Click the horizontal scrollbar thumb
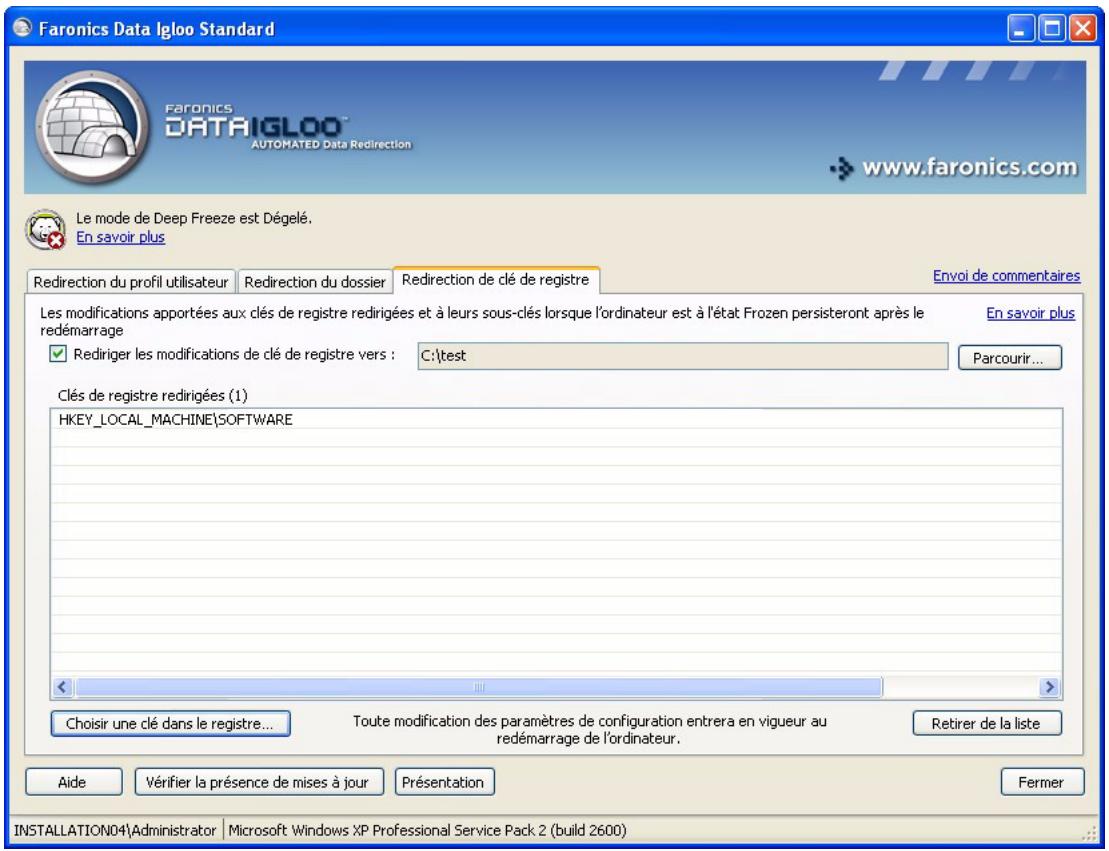The width and height of the screenshot is (1109, 851). tap(478, 687)
